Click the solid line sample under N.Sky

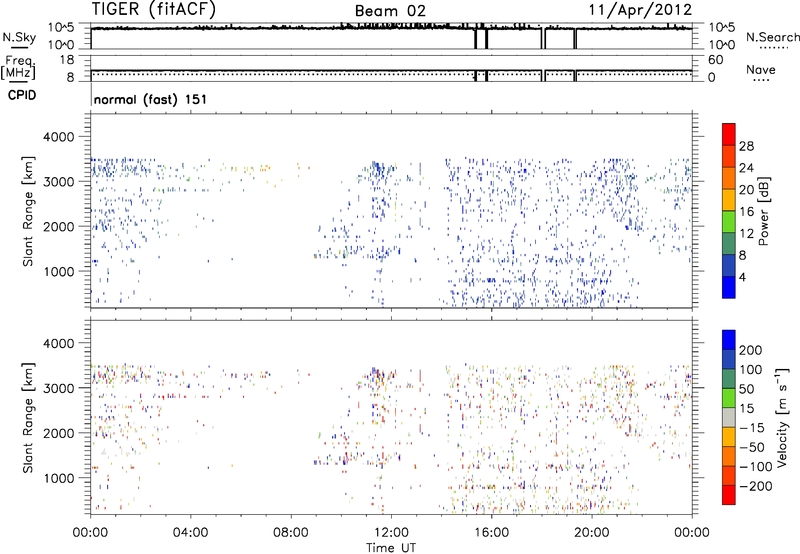pyautogui.click(x=19, y=47)
